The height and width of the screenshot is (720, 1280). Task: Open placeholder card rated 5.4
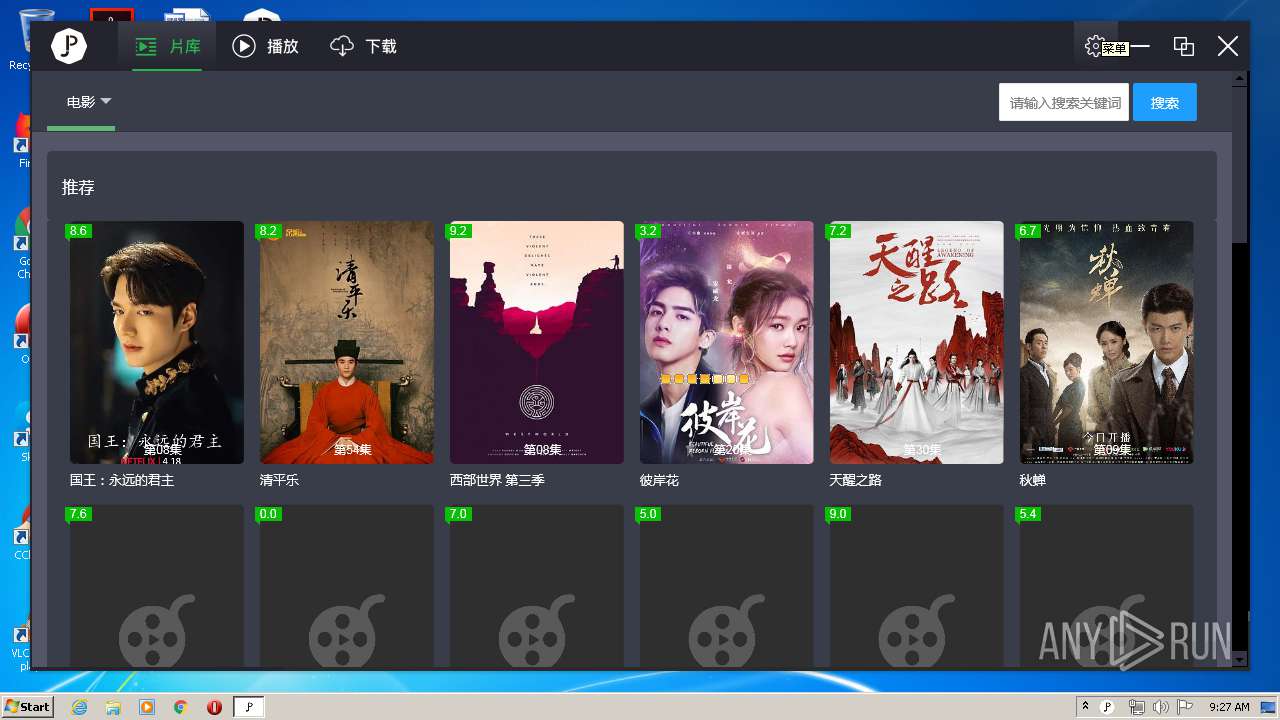(x=1107, y=586)
